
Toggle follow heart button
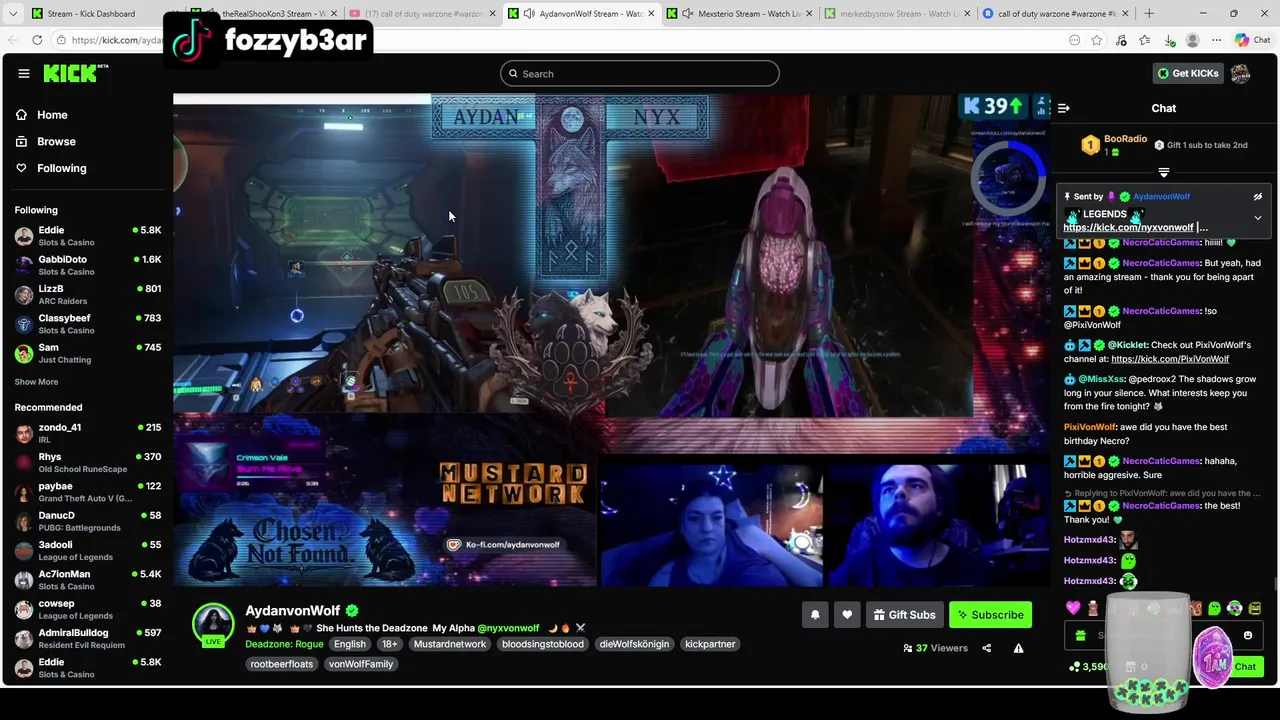pos(847,615)
